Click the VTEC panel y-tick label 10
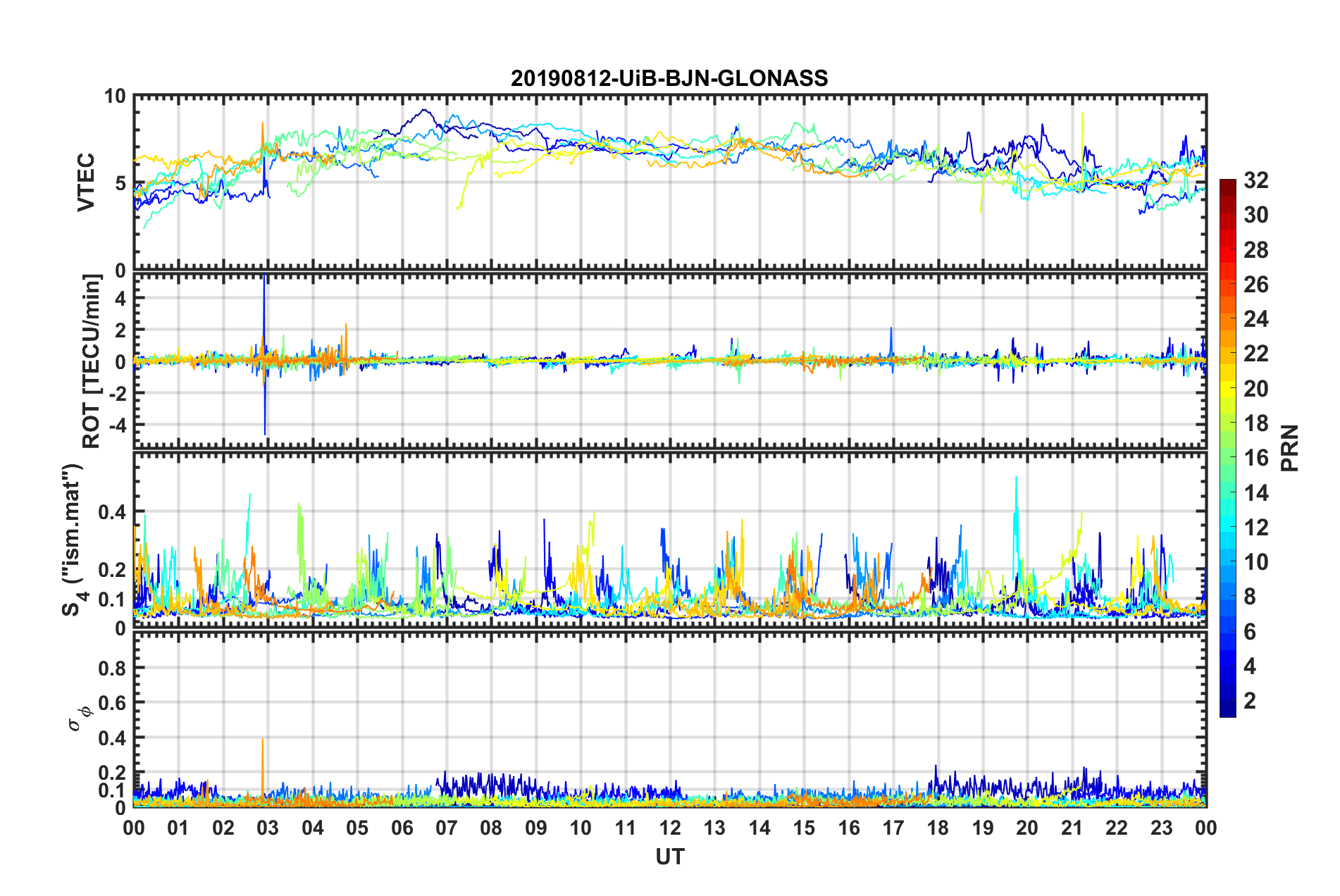This screenshot has height=896, width=1340. (x=115, y=97)
